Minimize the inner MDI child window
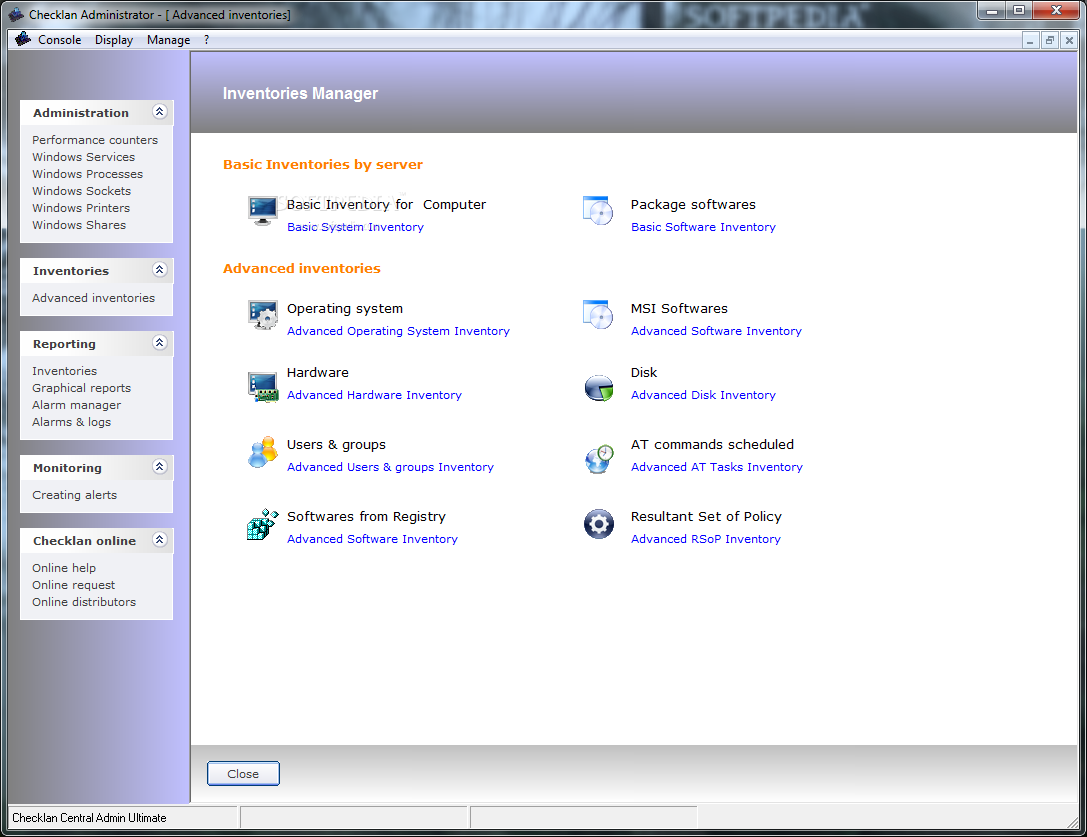 1030,40
